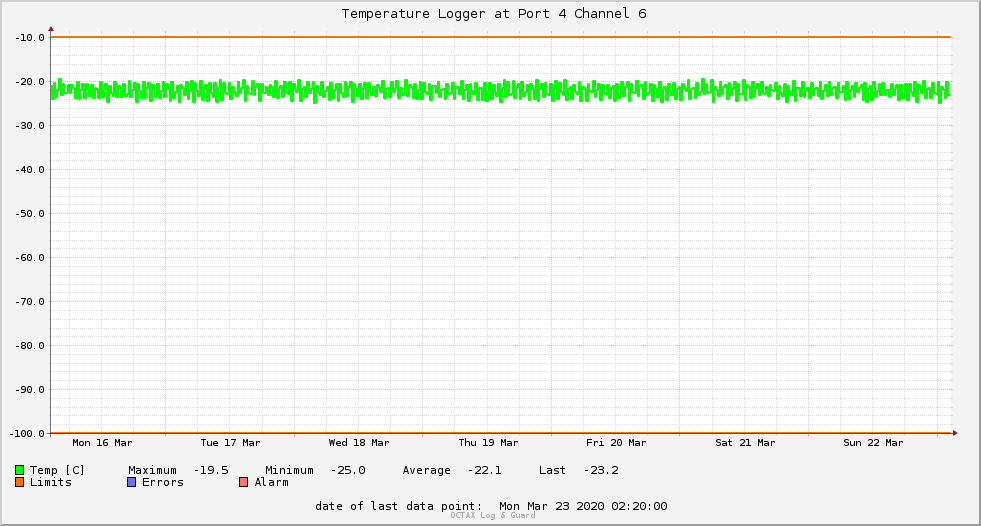Click the 'Fri 20 Mar' x-axis label
The image size is (981, 526).
pos(616,443)
